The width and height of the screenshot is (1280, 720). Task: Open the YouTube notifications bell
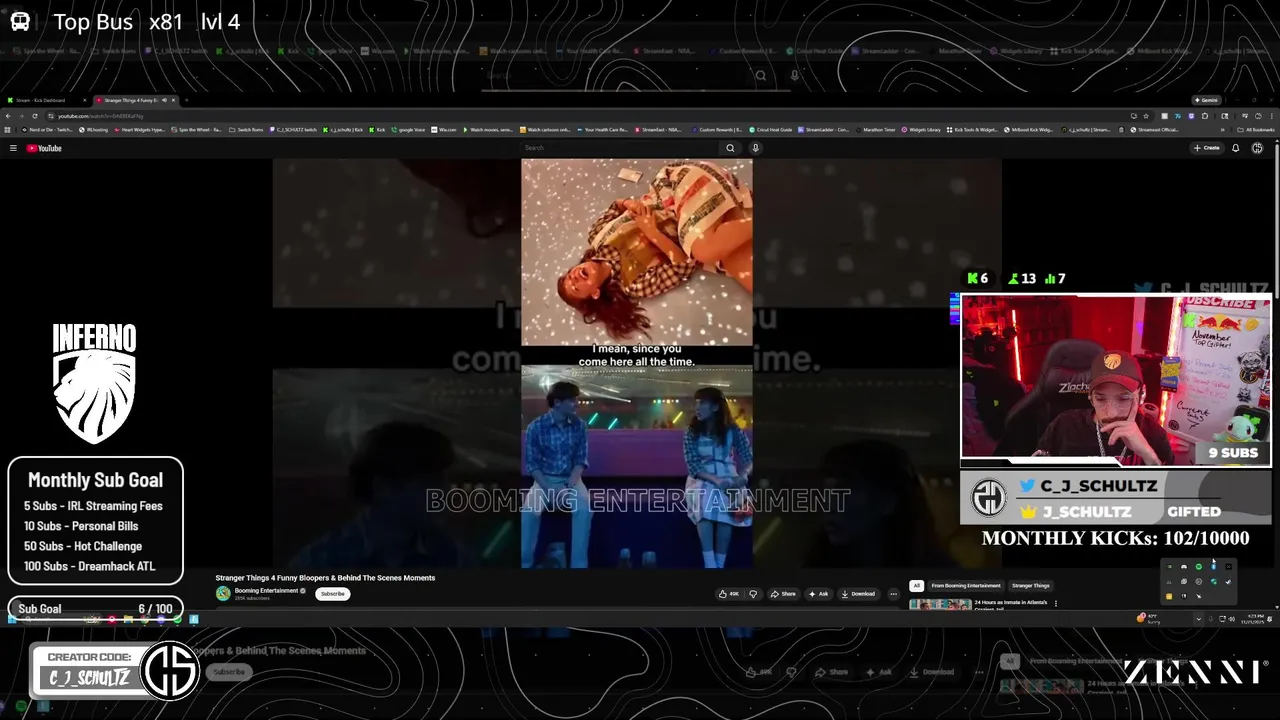[1236, 148]
